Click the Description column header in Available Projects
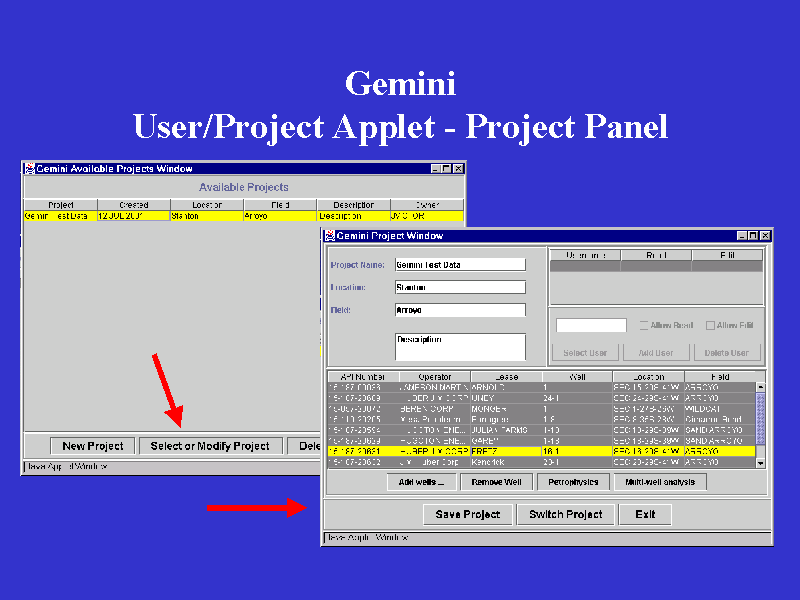Viewport: 800px width, 600px height. coord(354,205)
